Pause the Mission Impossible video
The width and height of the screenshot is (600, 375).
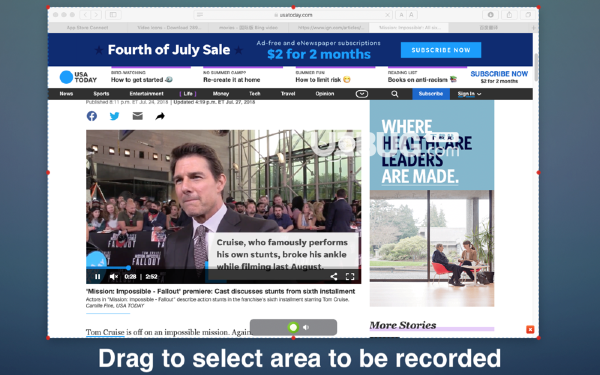(x=98, y=276)
